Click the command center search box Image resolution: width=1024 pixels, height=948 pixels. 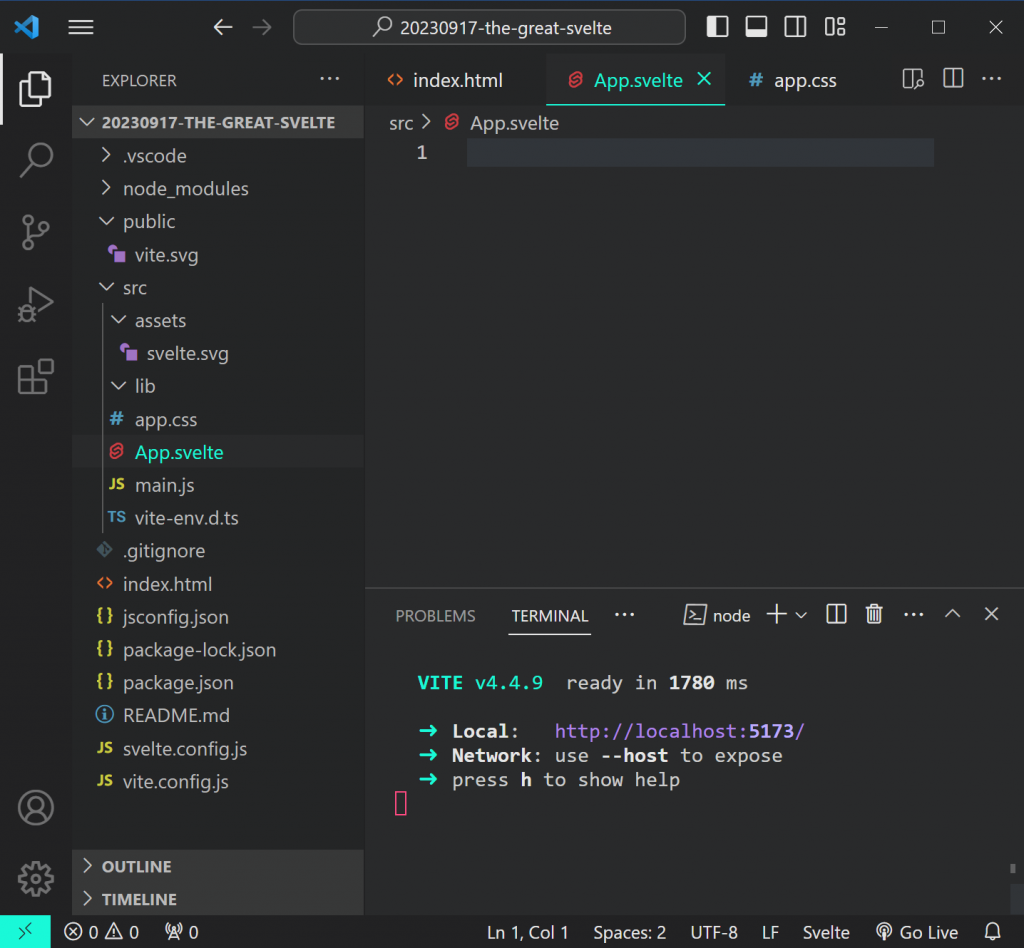click(489, 28)
